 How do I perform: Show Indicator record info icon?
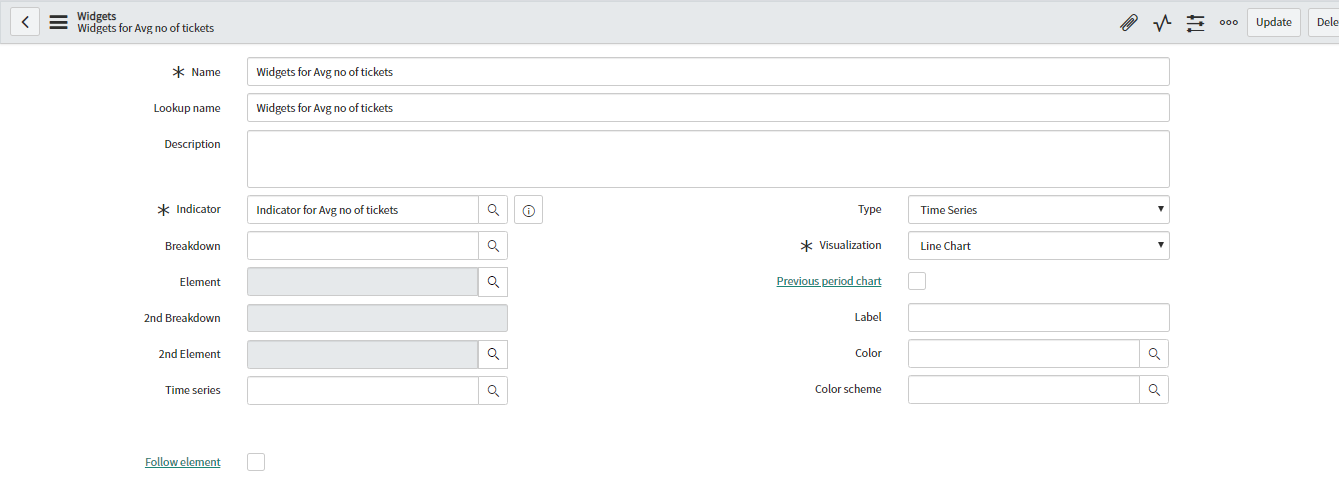[529, 210]
